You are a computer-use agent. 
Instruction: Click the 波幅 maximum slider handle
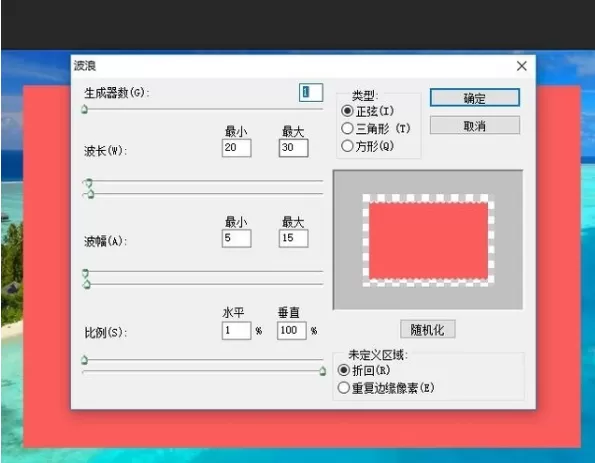(87, 284)
